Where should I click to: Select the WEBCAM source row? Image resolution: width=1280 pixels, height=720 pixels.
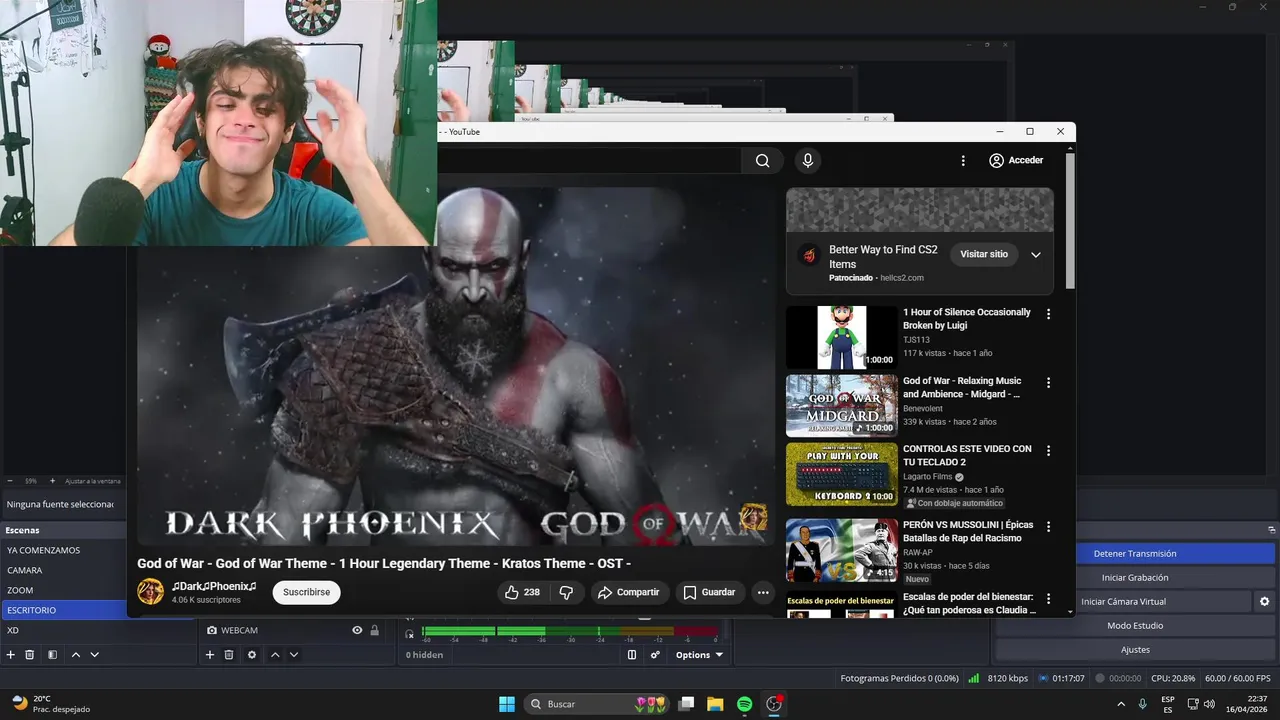pyautogui.click(x=292, y=630)
